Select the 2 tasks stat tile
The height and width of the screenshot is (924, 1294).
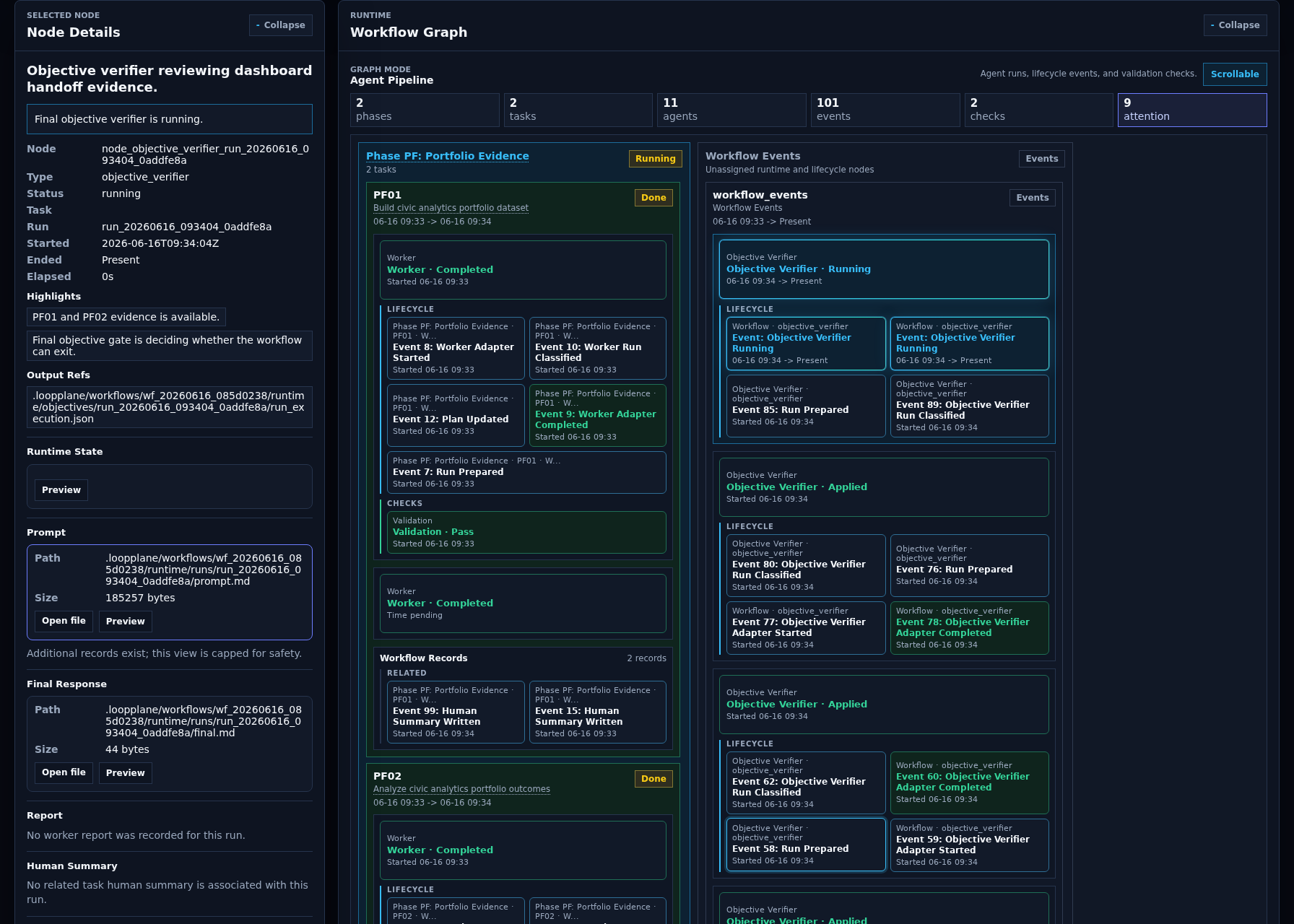point(578,110)
